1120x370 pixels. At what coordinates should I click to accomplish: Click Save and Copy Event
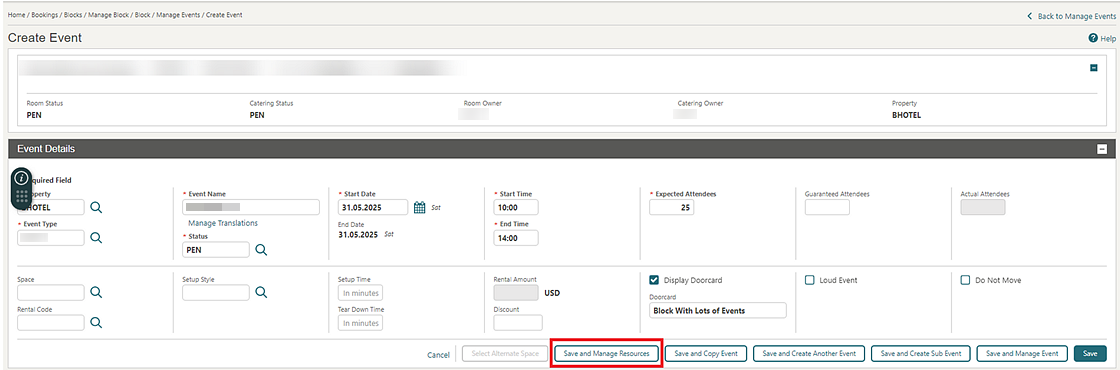coord(706,354)
